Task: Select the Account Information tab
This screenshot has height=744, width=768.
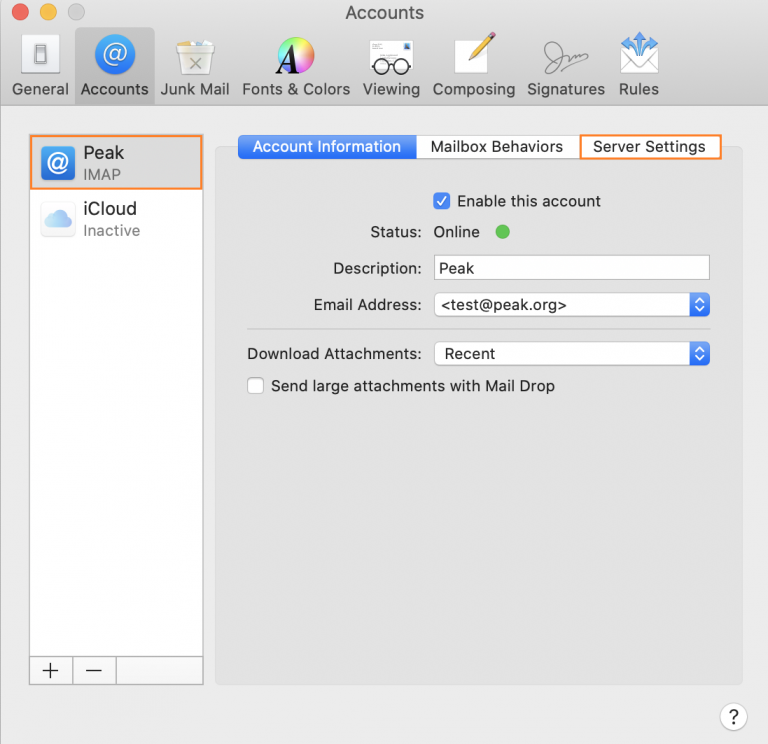Action: 327,147
